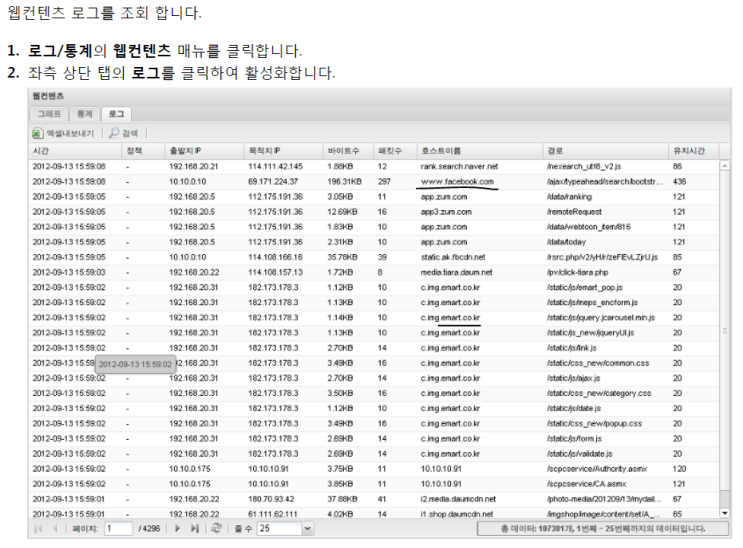Click the 웹컨텐츠 panel title
Screen dimensions: 743x548
pos(48,96)
